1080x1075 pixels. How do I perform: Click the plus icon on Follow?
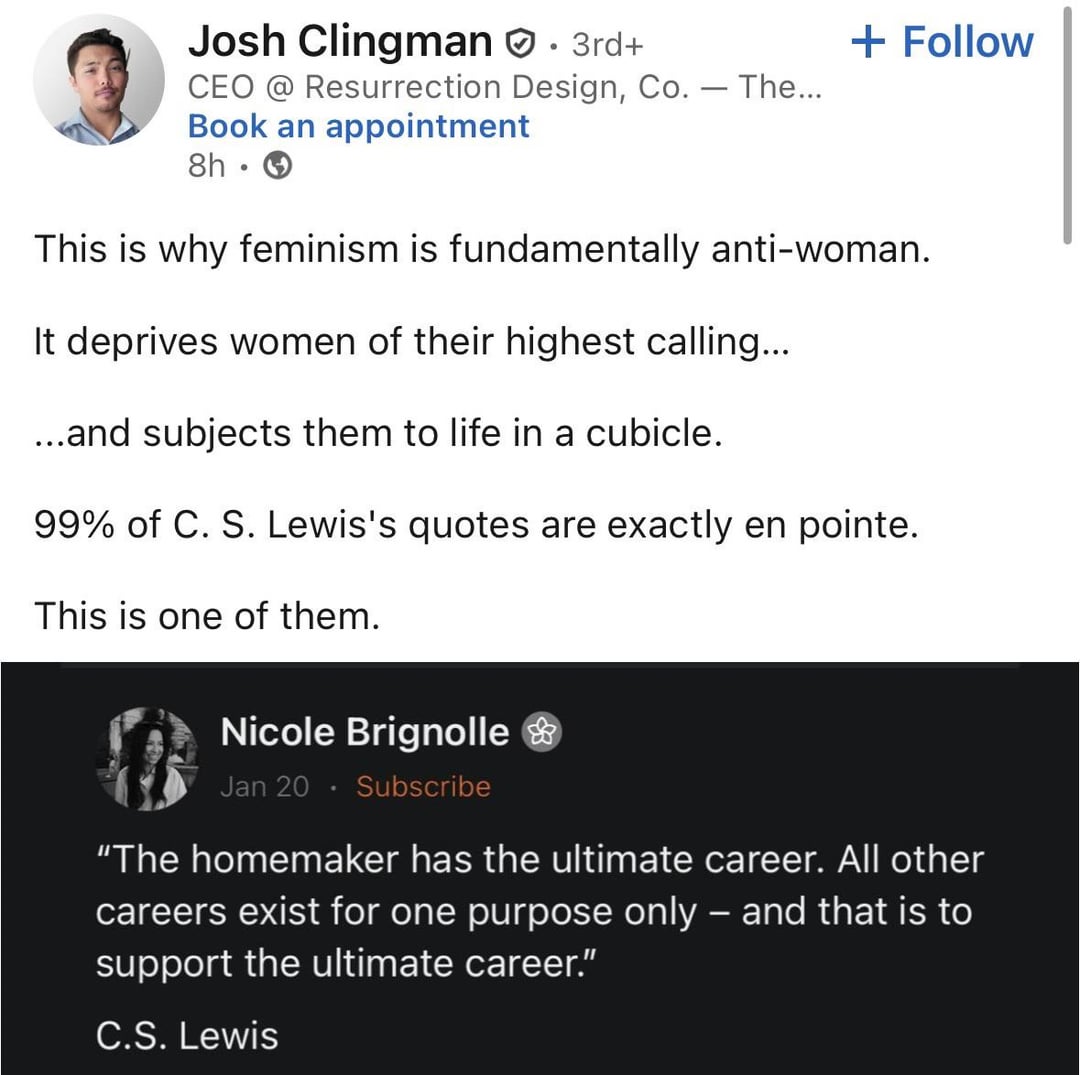[x=868, y=42]
